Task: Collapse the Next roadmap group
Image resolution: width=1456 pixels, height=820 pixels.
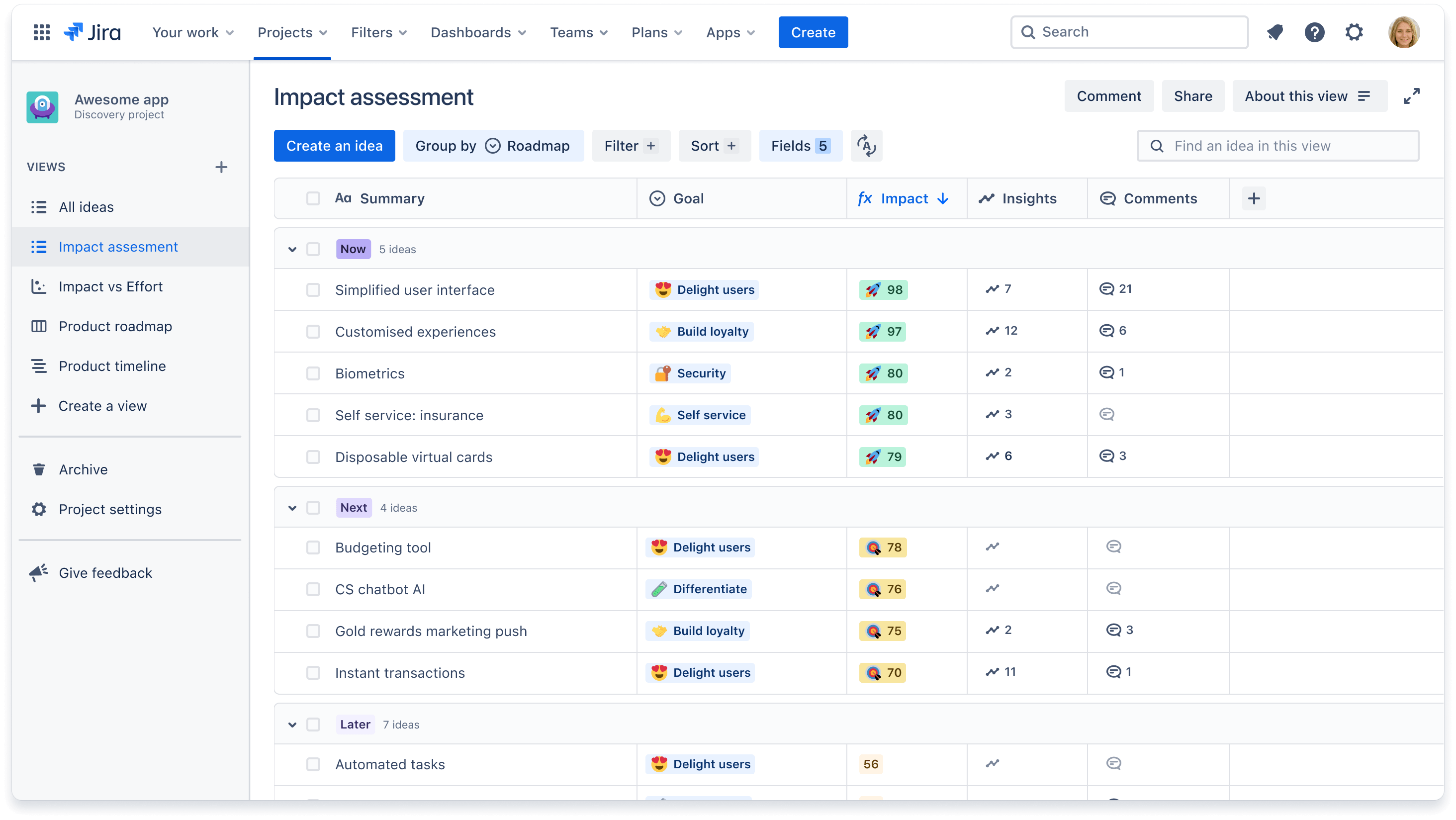Action: [x=290, y=507]
